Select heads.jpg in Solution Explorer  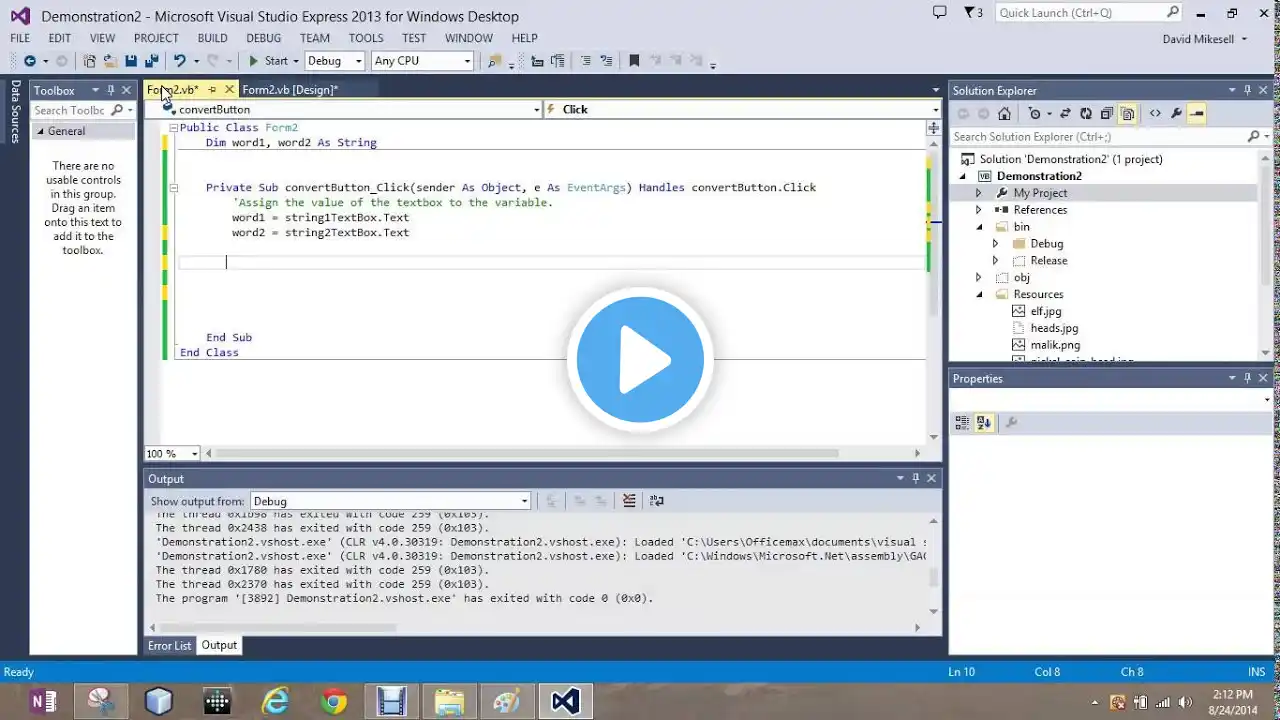[x=1054, y=328]
